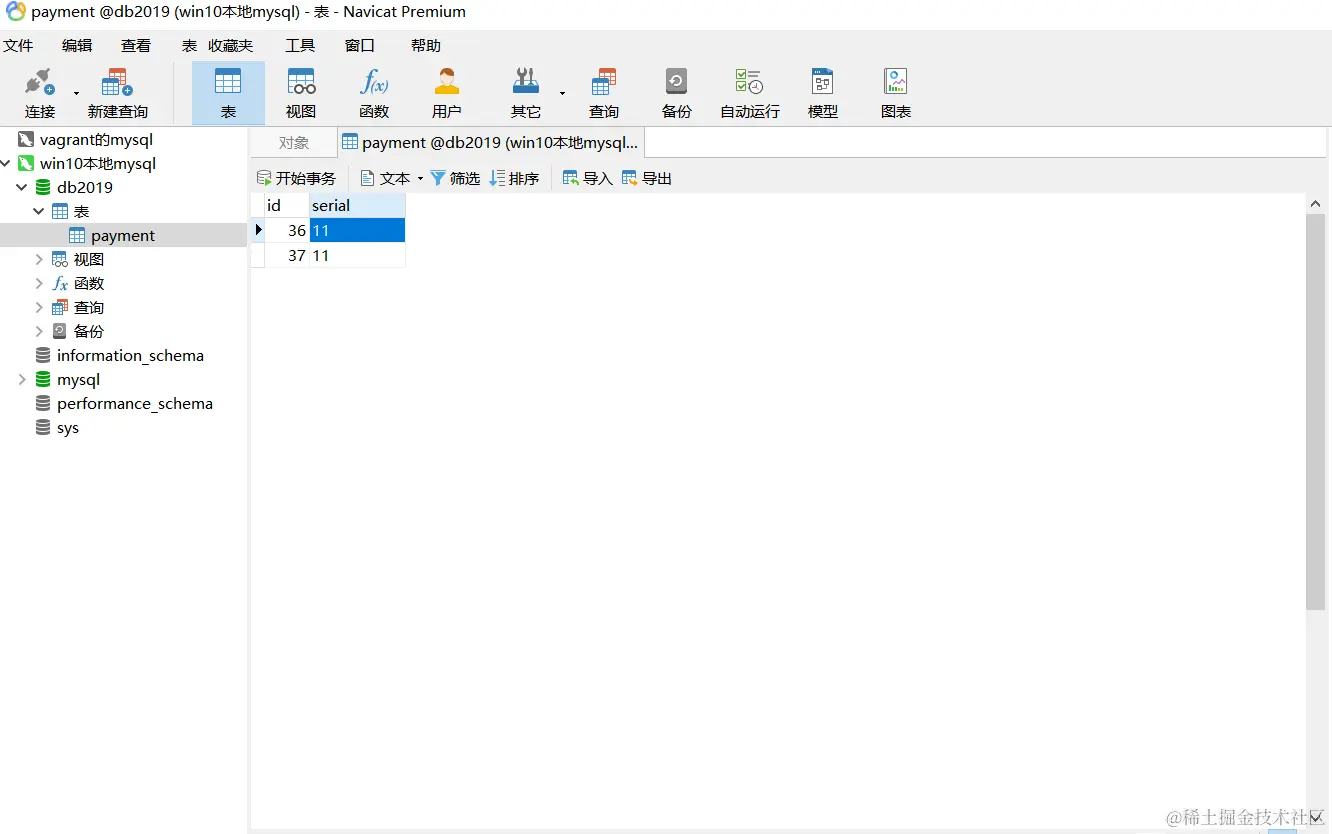The width and height of the screenshot is (1332, 834).
Task: Open the 收藏夹 menu
Action: [231, 45]
